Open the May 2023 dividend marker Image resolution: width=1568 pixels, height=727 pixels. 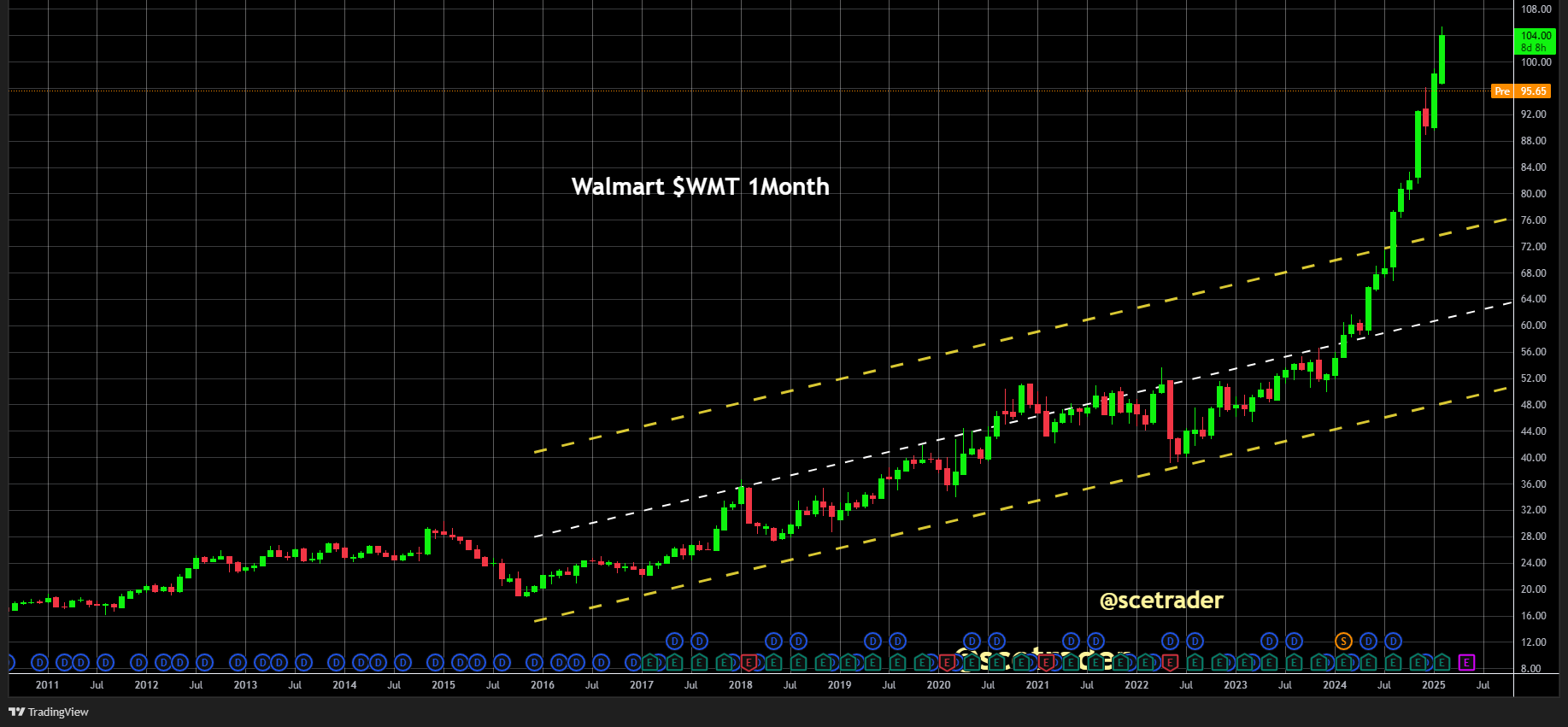[x=1269, y=641]
